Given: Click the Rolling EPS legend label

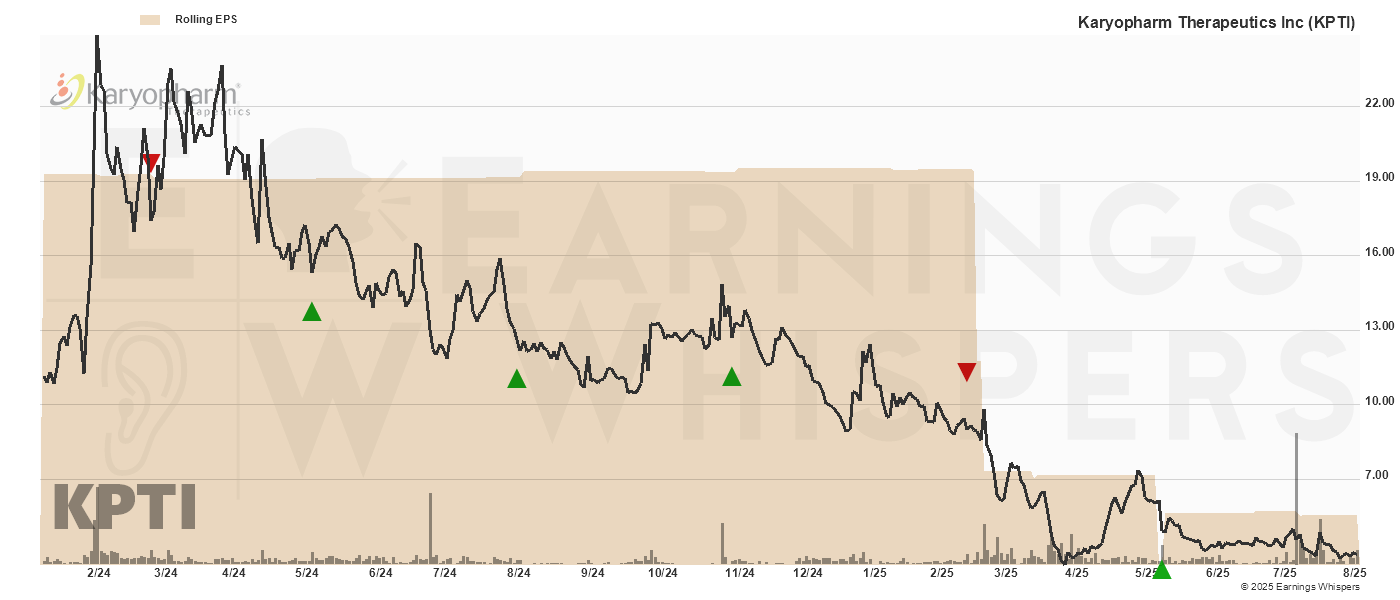Looking at the screenshot, I should (206, 19).
